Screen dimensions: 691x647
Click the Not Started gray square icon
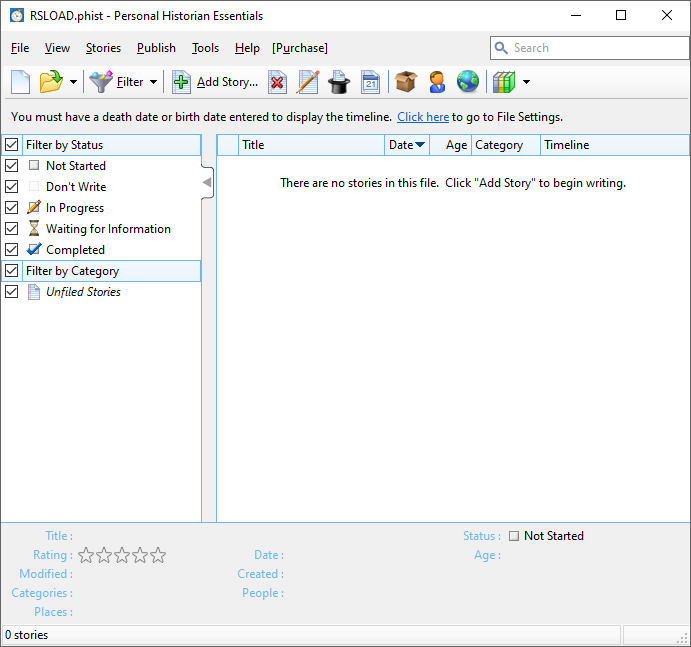pos(34,165)
